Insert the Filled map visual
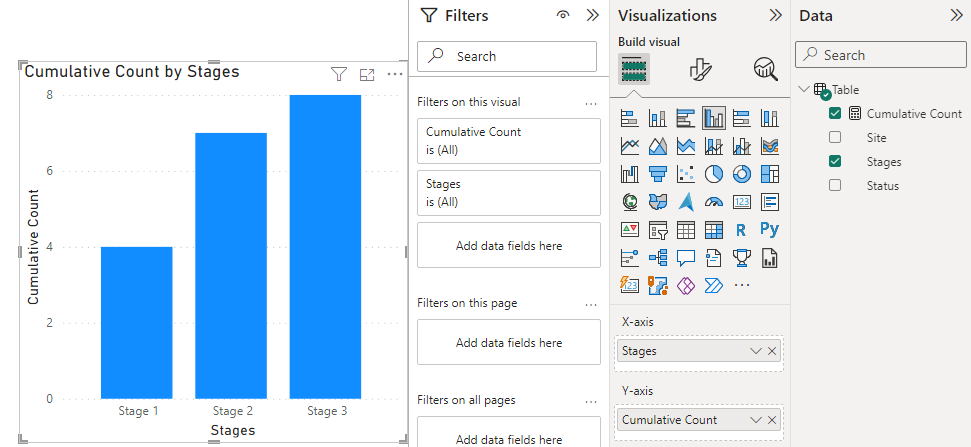Image resolution: width=971 pixels, height=447 pixels. point(658,202)
